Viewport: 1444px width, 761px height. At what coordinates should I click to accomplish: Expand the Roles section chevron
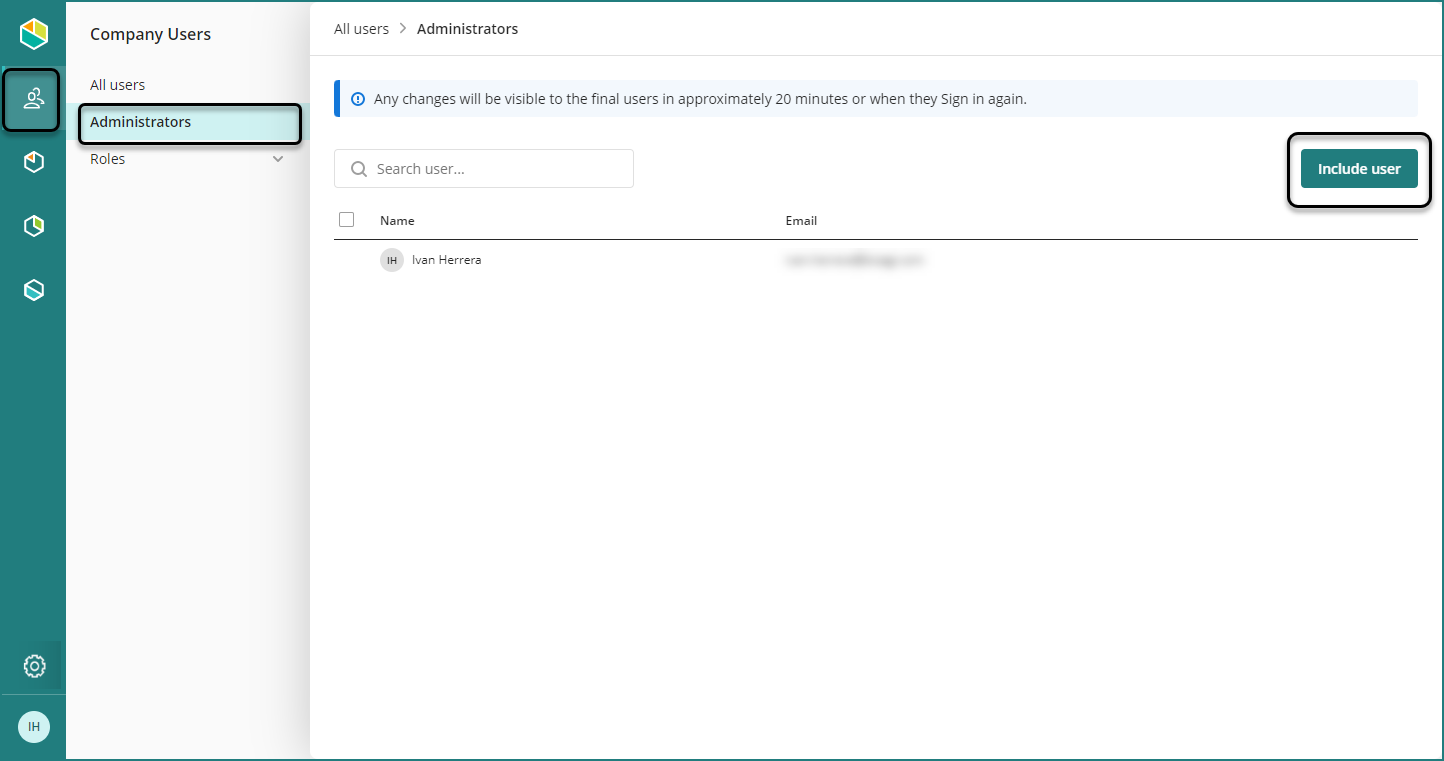(278, 159)
